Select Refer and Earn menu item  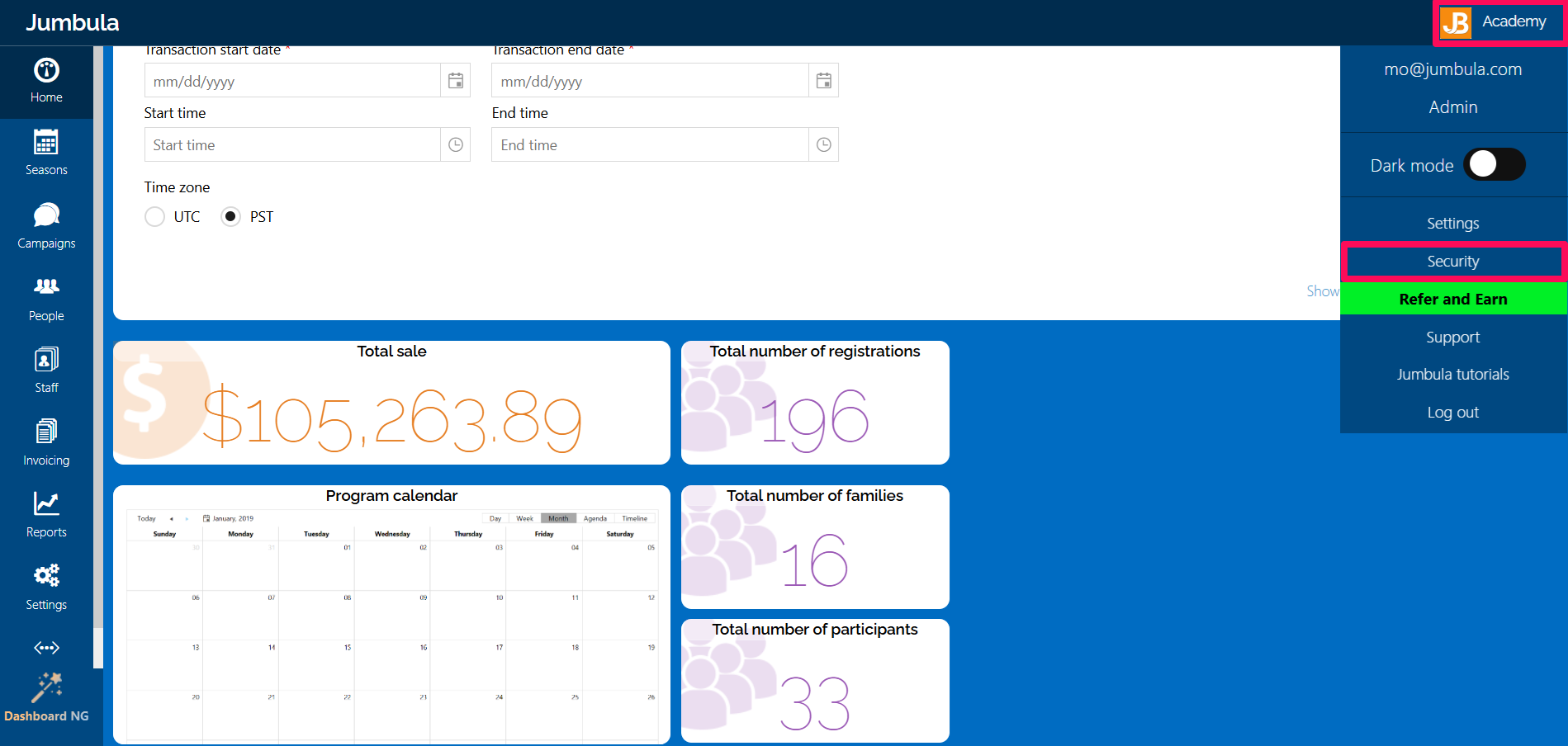(x=1453, y=299)
